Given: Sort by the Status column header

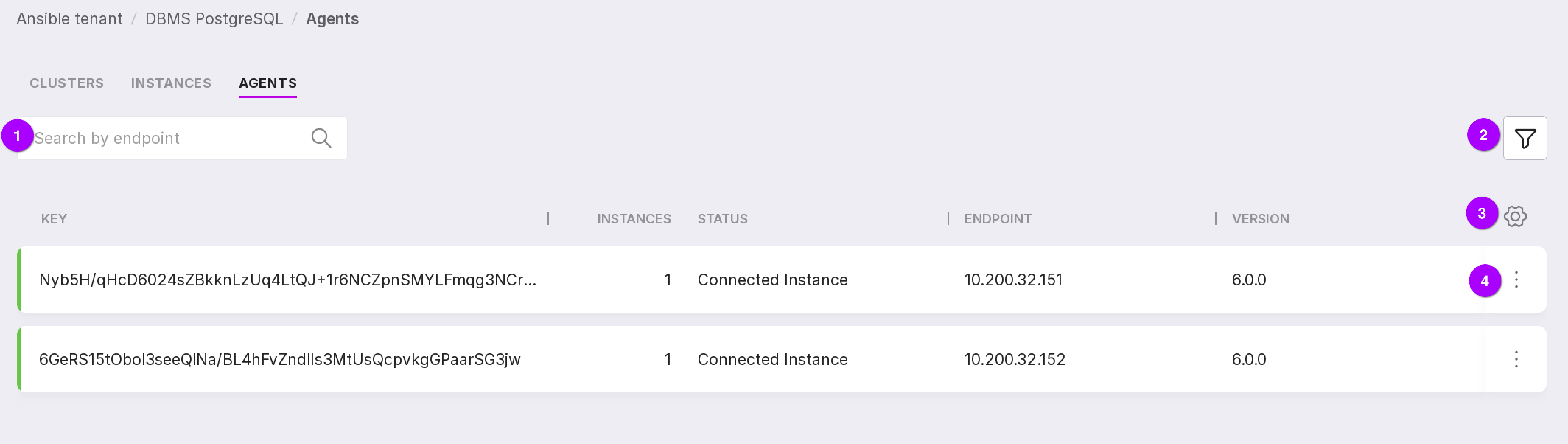Looking at the screenshot, I should [x=722, y=219].
